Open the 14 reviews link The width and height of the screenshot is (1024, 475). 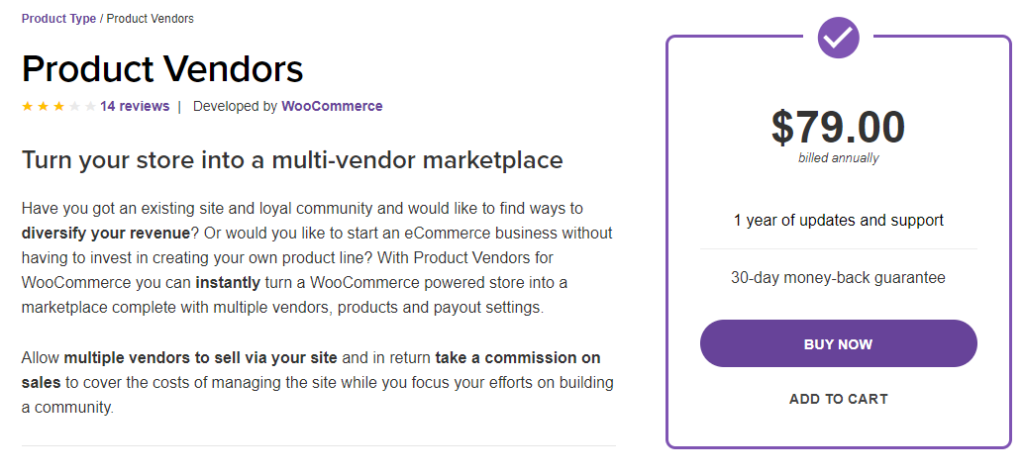coord(135,106)
